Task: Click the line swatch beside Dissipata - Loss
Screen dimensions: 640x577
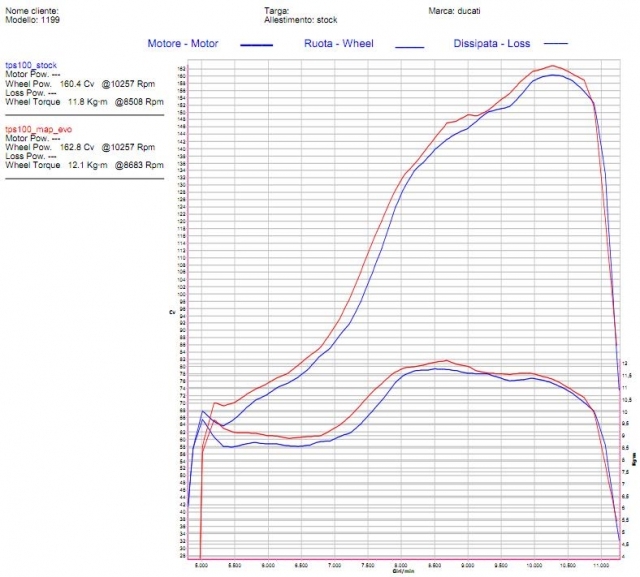Action: (x=556, y=45)
